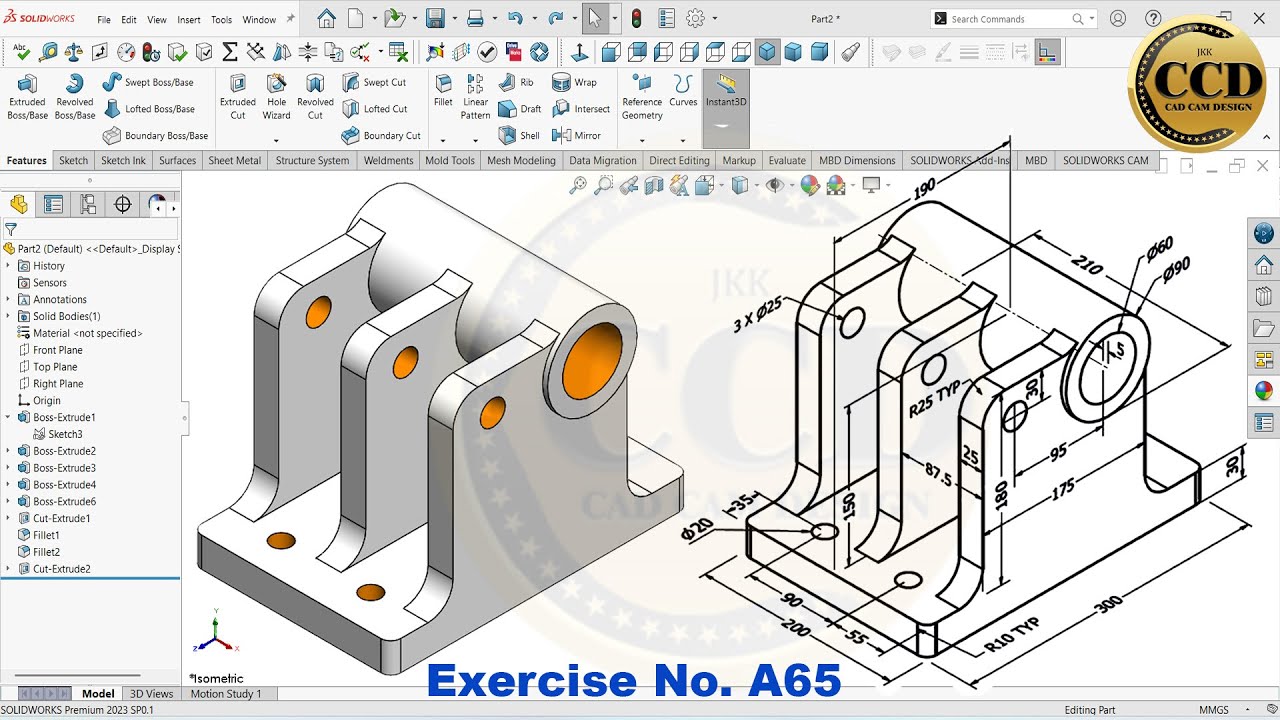Expand the Annotations node
This screenshot has height=720, width=1280.
coord(9,299)
